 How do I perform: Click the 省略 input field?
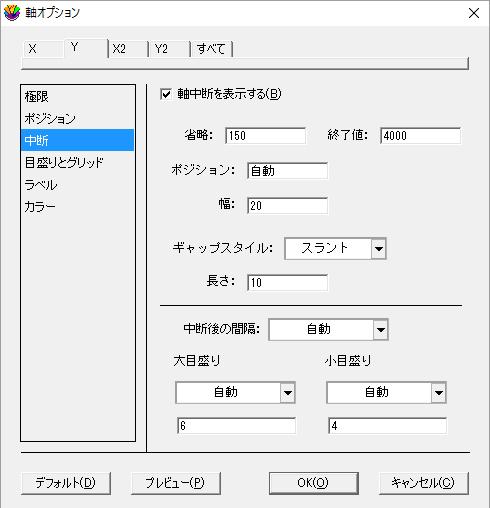point(266,136)
